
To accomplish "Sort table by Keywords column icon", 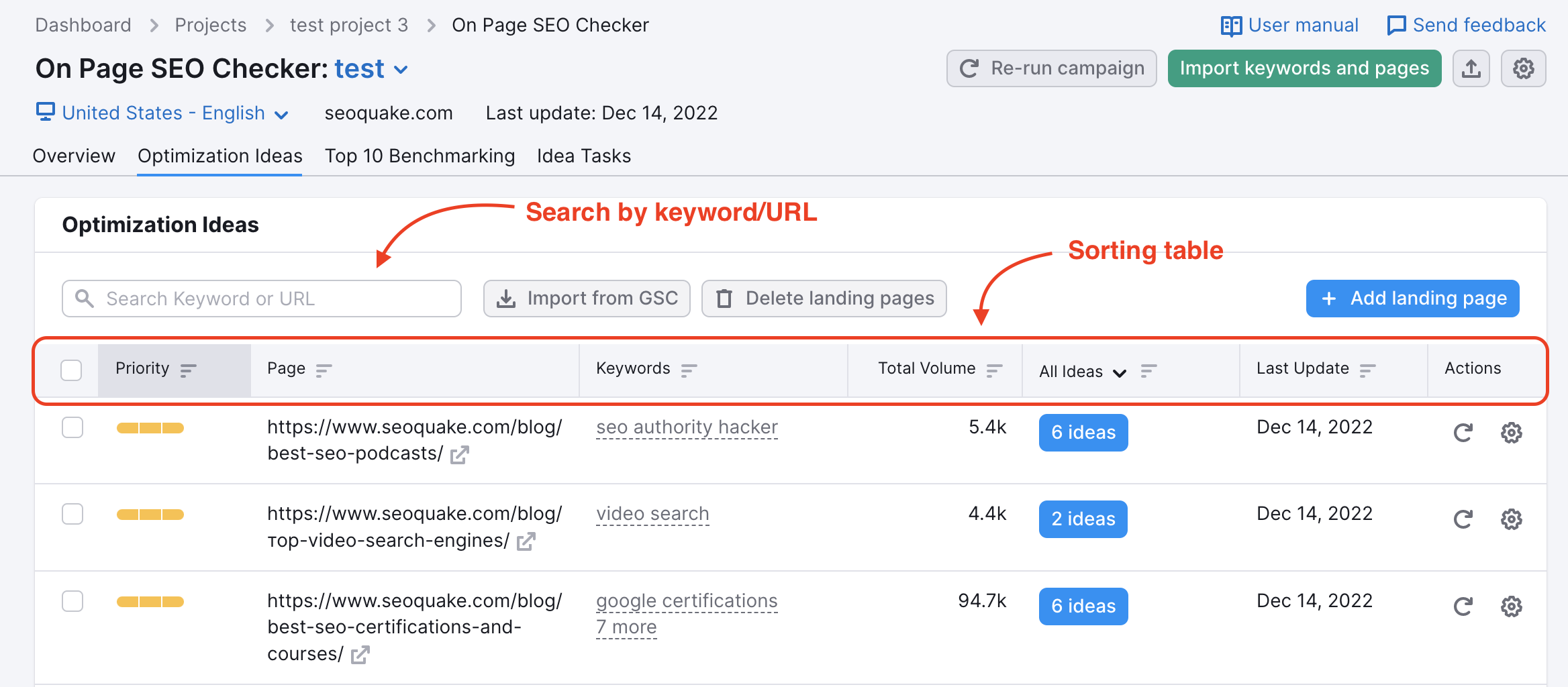I will [689, 370].
